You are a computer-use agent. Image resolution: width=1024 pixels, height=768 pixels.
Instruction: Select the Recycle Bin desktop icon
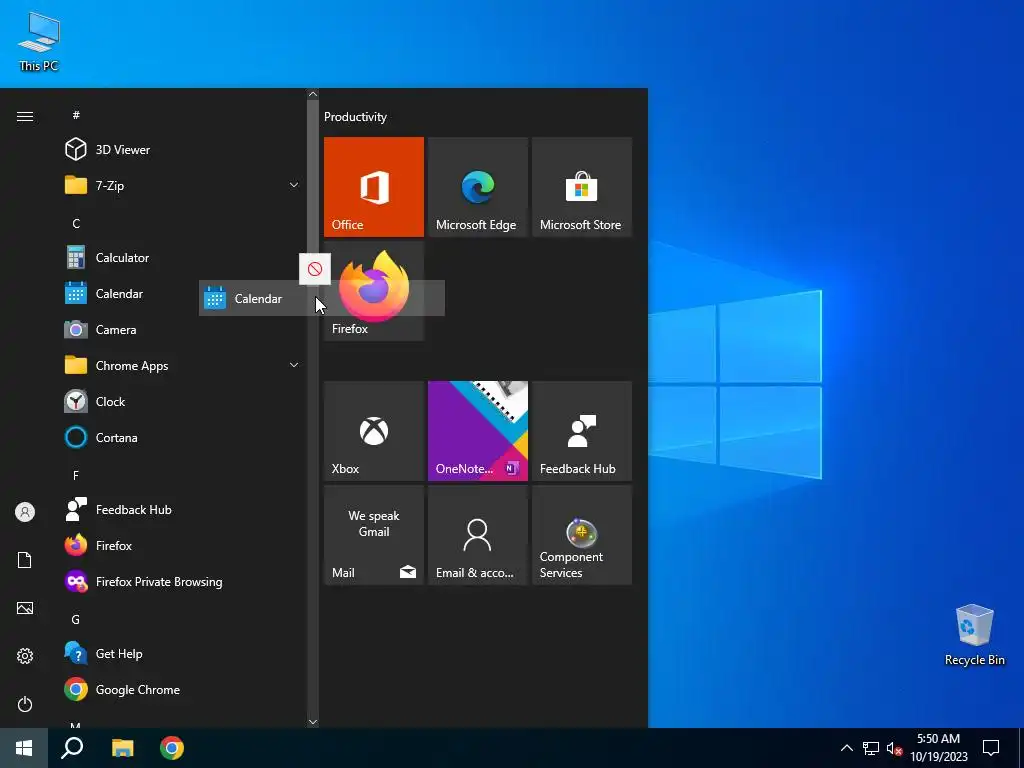pyautogui.click(x=974, y=635)
